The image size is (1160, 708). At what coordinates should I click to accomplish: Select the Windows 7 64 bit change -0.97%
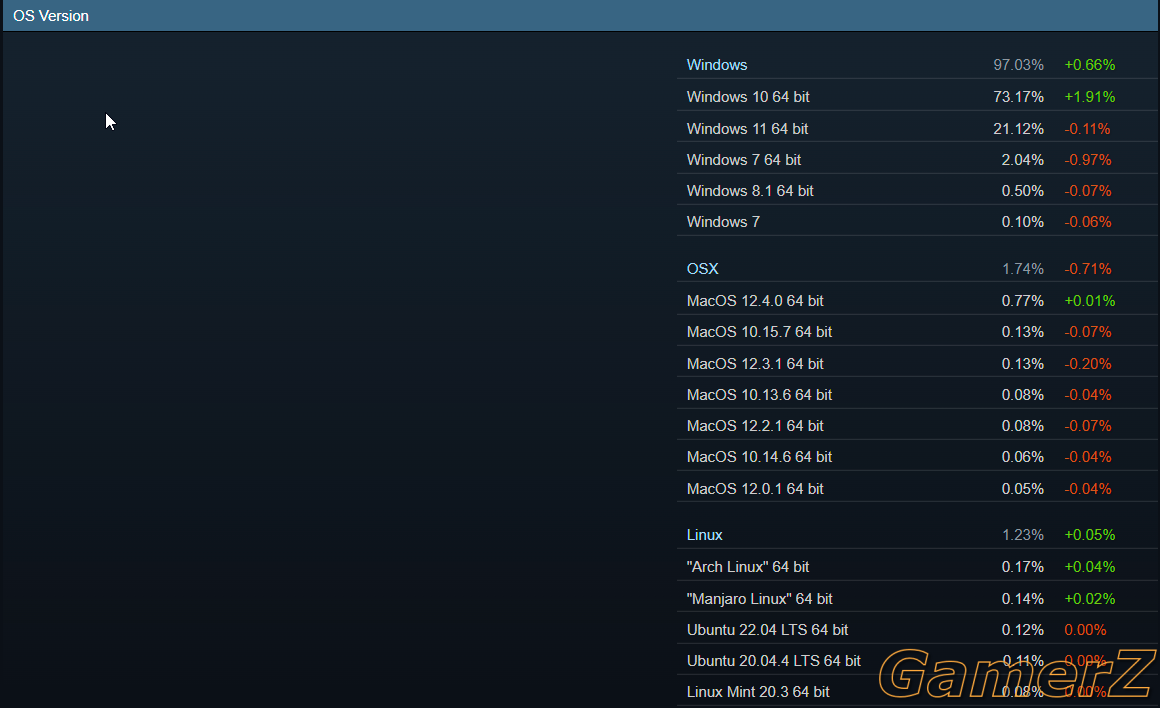point(1088,160)
